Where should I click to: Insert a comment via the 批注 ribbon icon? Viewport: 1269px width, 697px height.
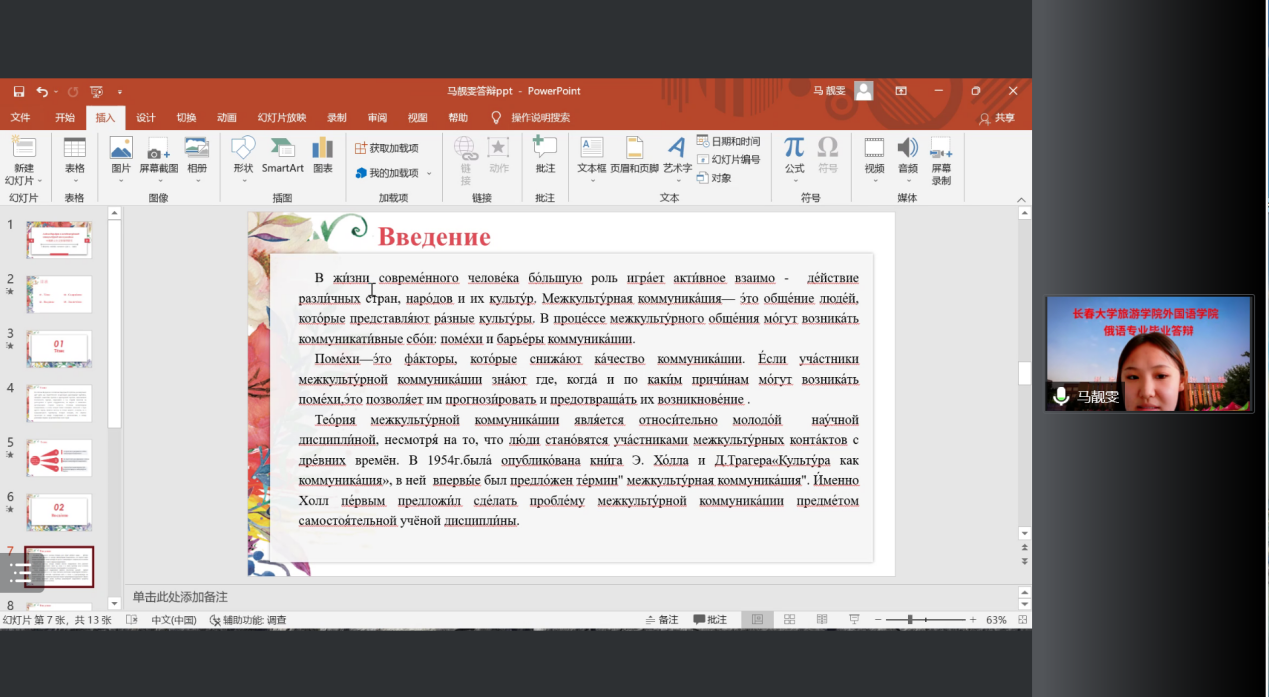point(544,148)
